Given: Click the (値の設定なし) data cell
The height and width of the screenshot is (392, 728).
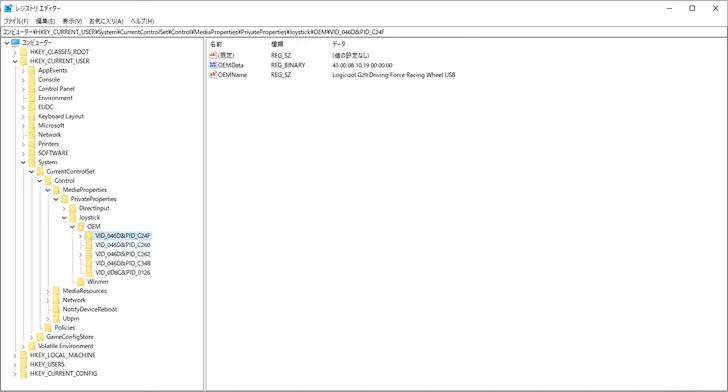Looking at the screenshot, I should [351, 55].
